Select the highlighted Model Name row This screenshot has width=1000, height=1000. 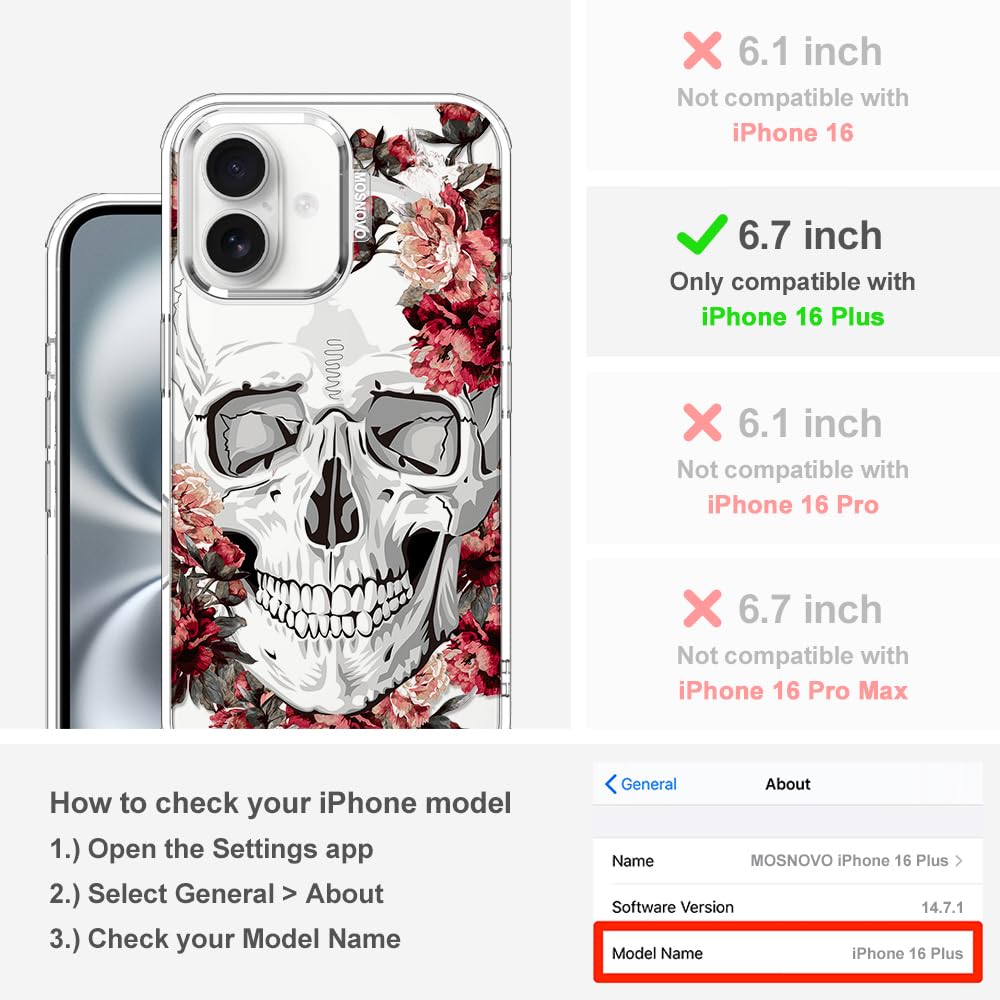pyautogui.click(x=788, y=953)
